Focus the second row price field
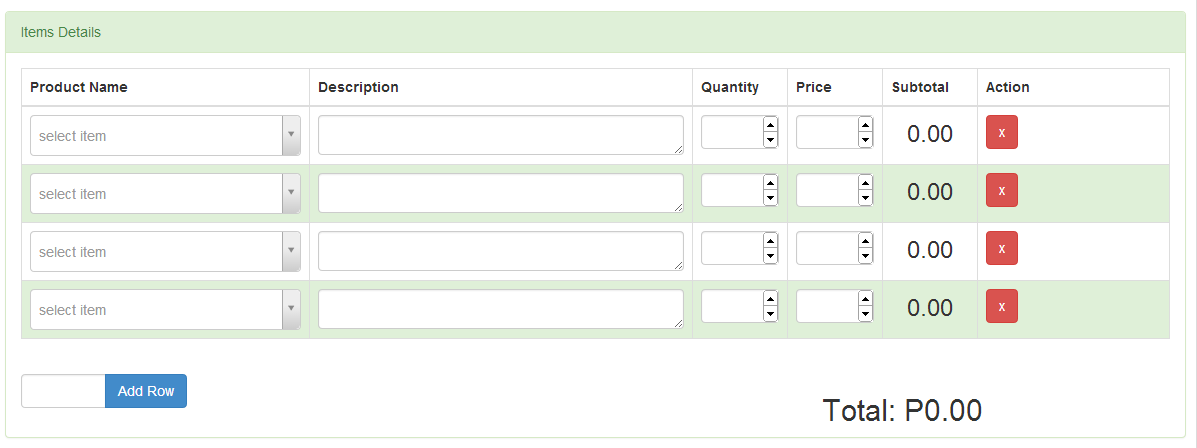The width and height of the screenshot is (1197, 448). 827,190
